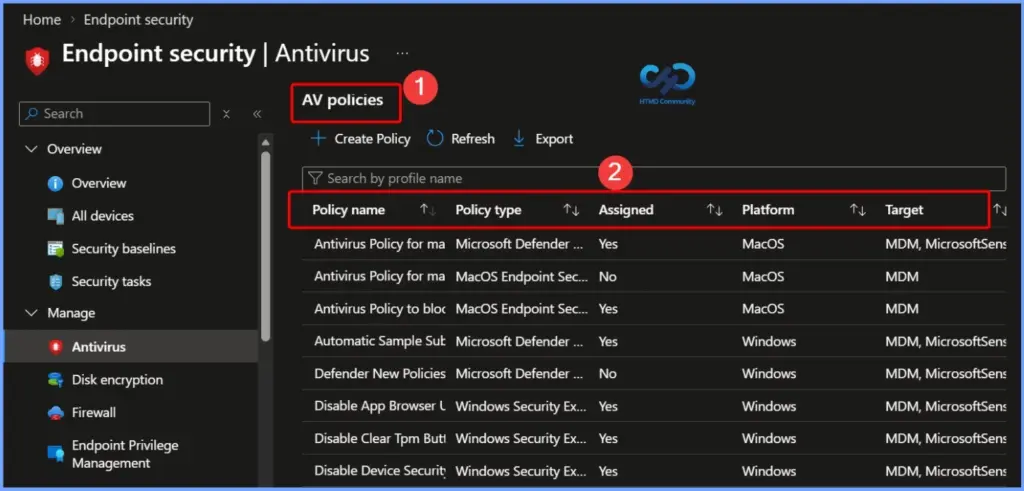This screenshot has width=1024, height=491.
Task: Click the sidebar scrollbar thumb
Action: 265,245
